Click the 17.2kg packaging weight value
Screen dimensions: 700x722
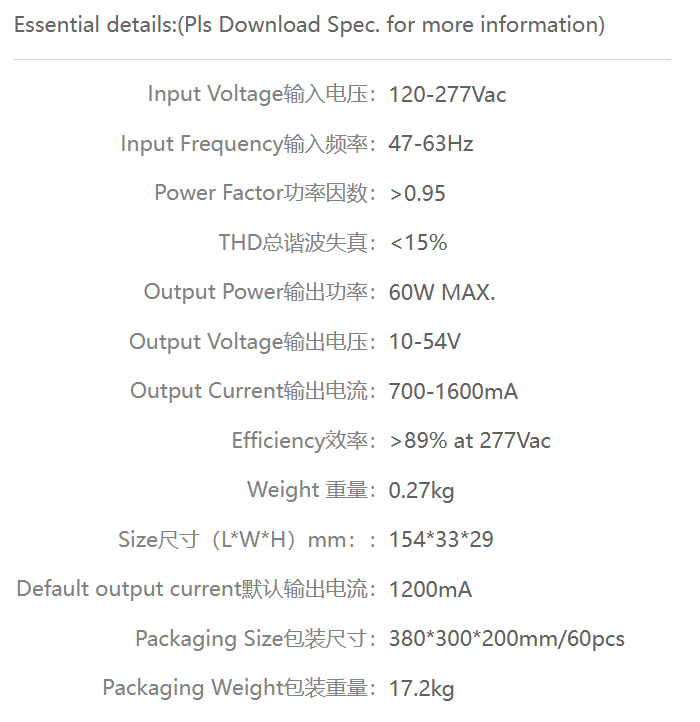[x=421, y=688]
